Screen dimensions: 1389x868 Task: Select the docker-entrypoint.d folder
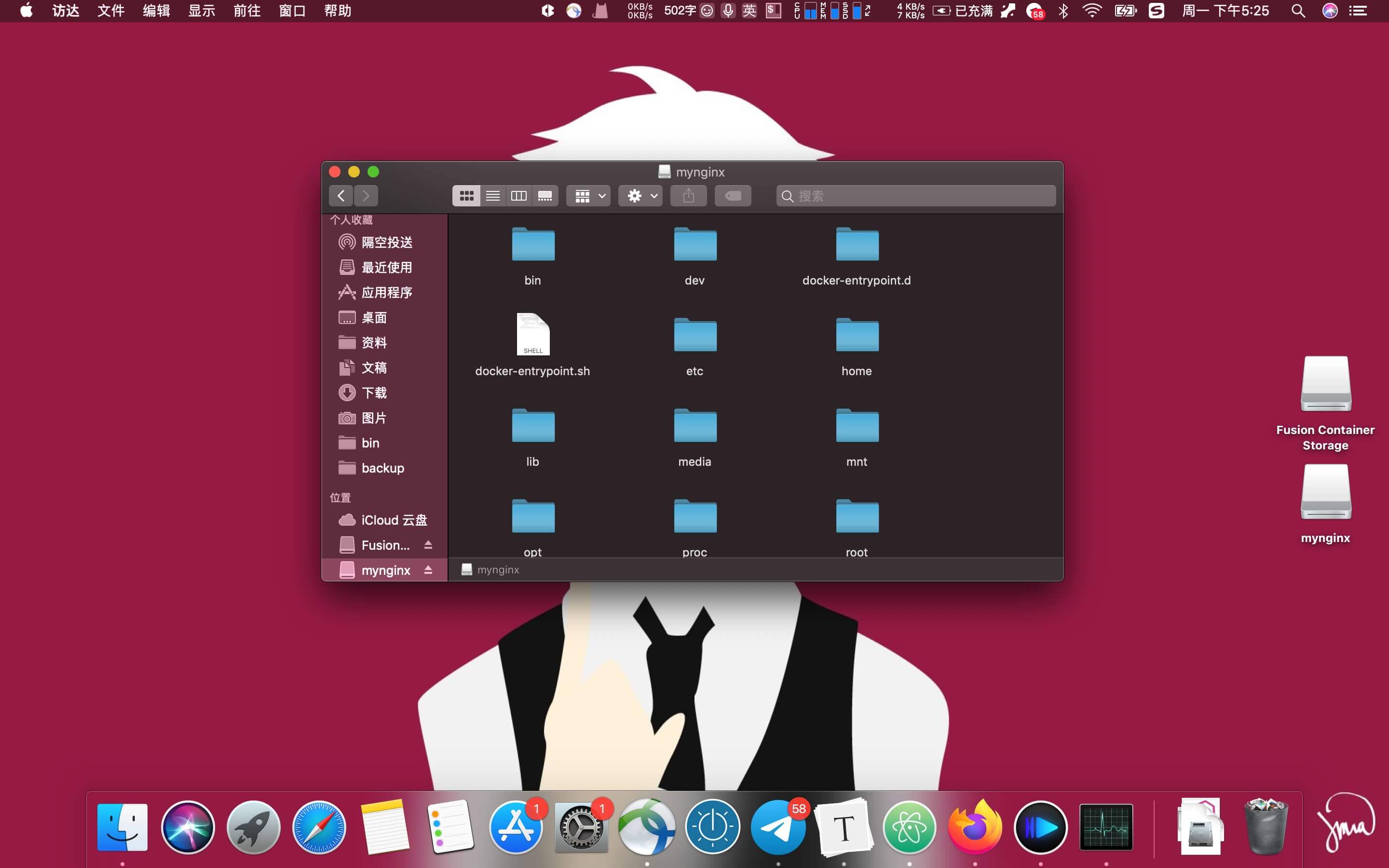click(857, 245)
